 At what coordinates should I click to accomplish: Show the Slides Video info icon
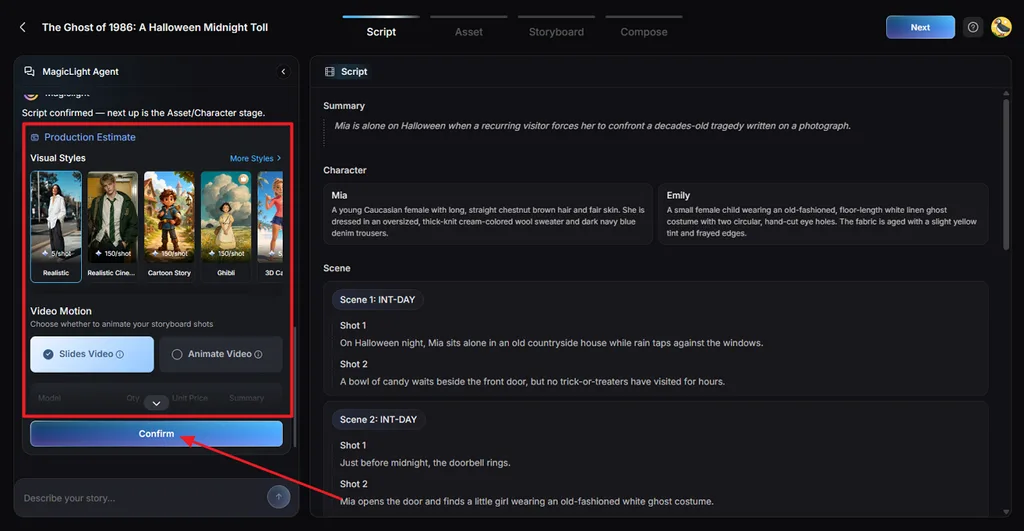point(120,355)
